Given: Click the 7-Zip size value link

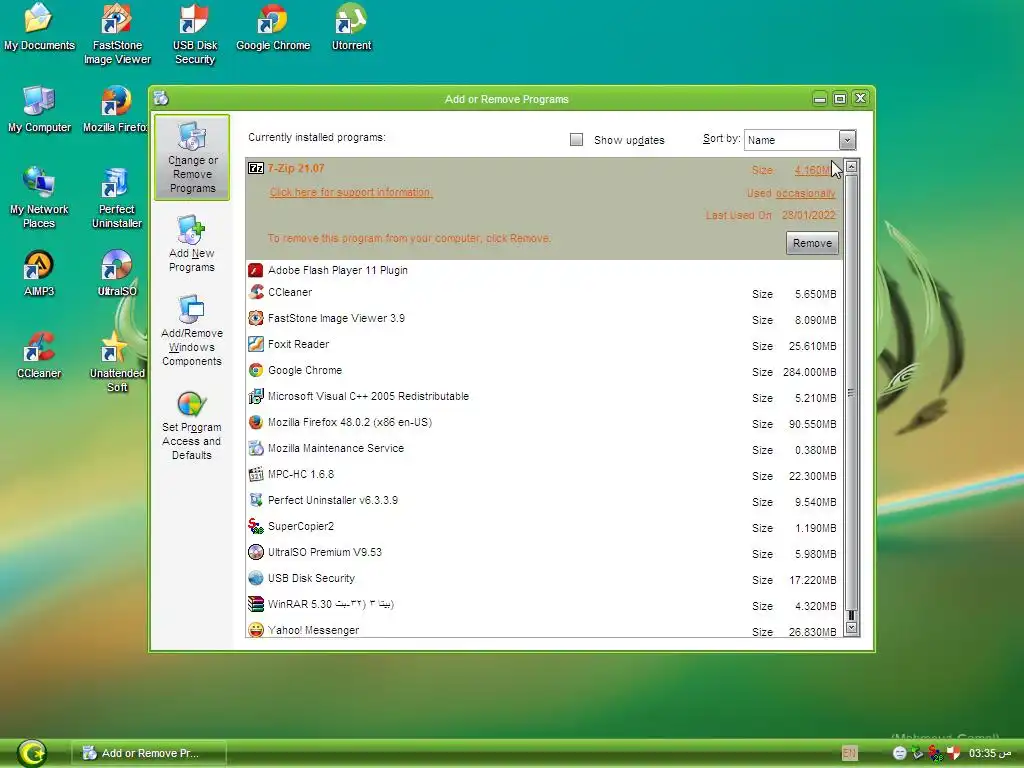Looking at the screenshot, I should 812,170.
